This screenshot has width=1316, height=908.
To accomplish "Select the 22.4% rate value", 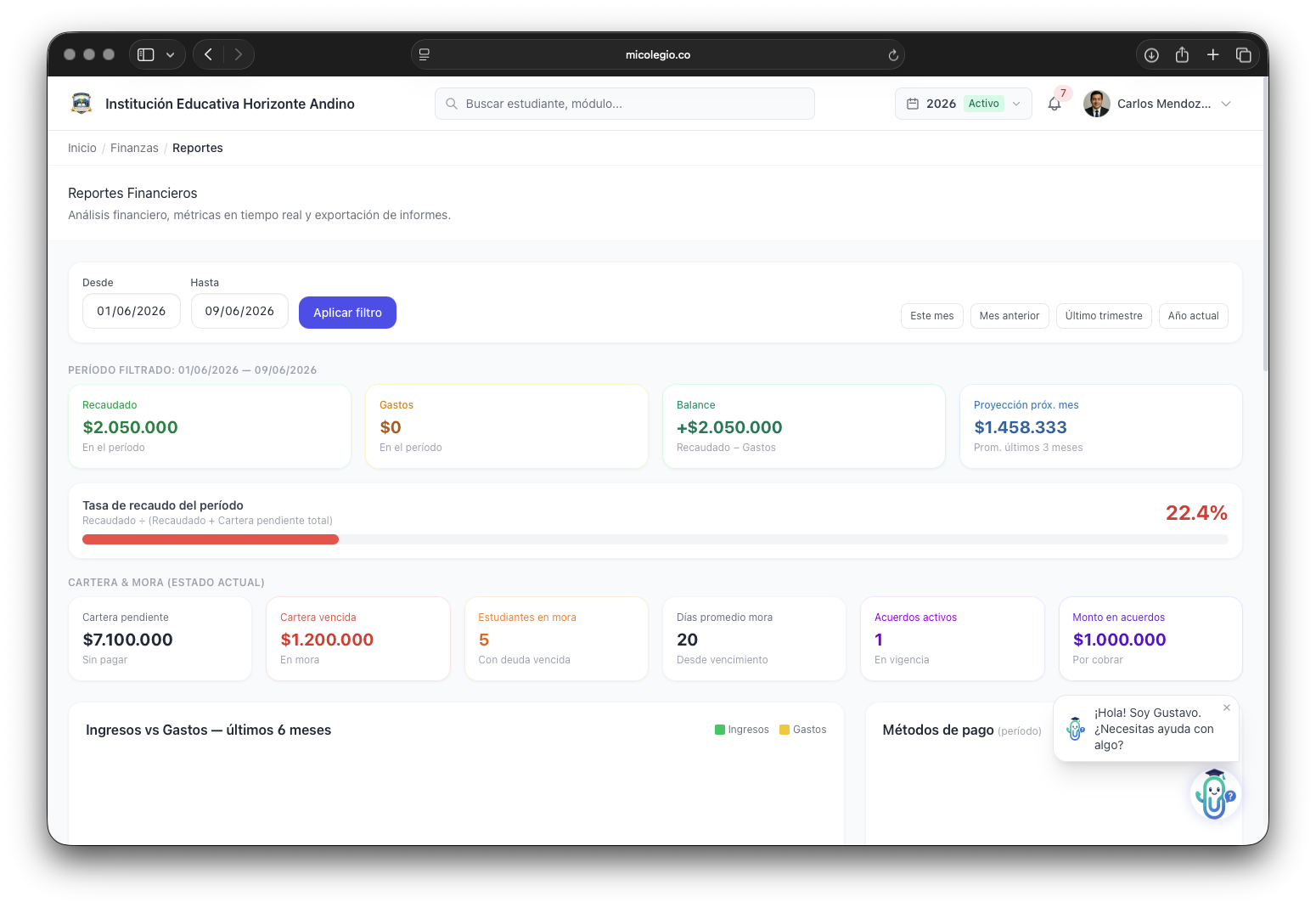I will click(x=1196, y=513).
